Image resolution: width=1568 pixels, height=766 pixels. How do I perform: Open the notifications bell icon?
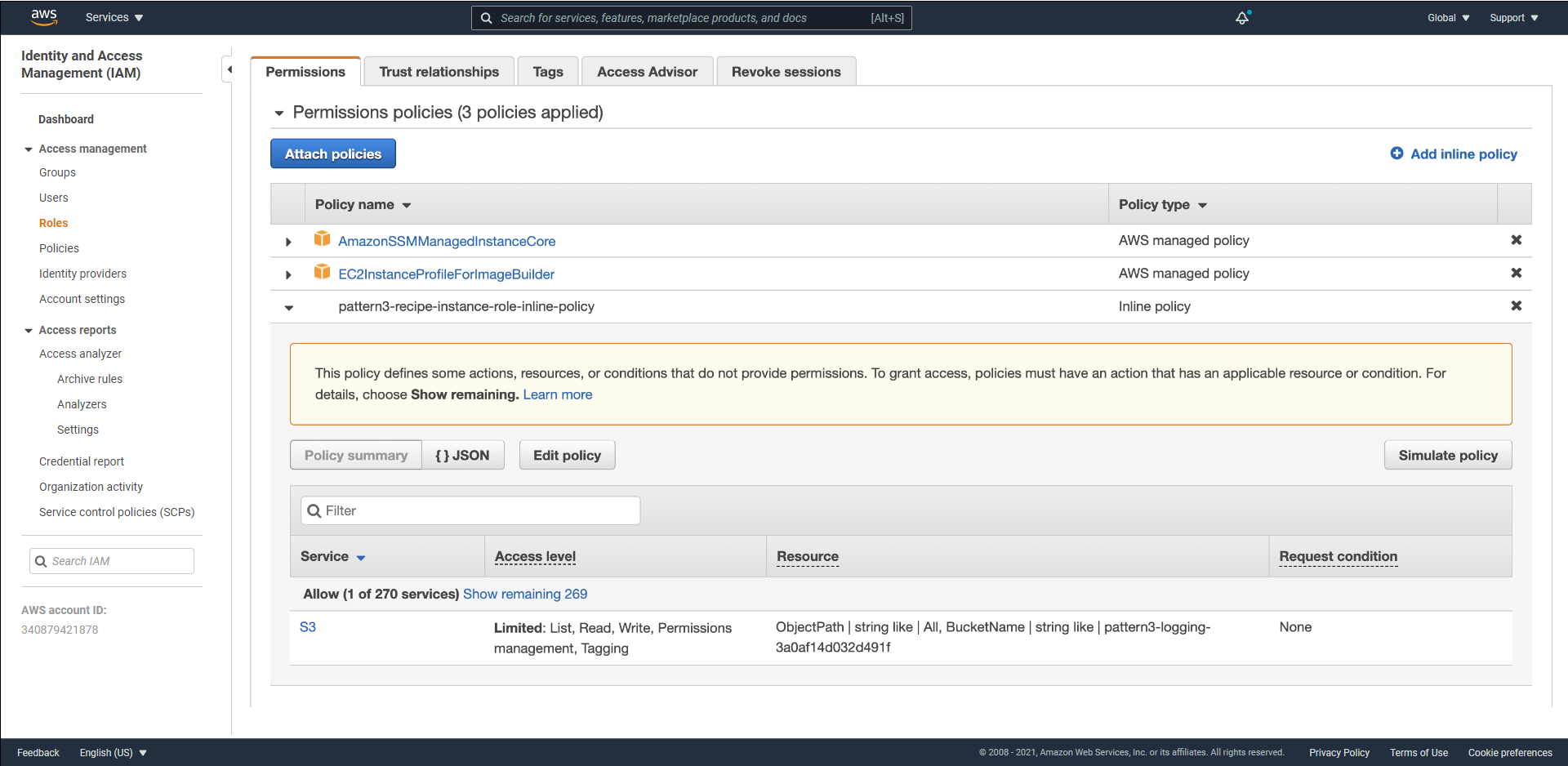1242,17
